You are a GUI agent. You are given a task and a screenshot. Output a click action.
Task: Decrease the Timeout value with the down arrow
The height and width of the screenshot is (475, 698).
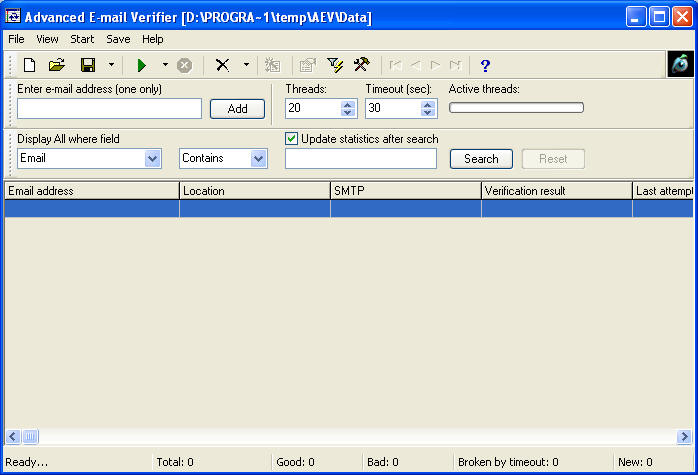428,113
